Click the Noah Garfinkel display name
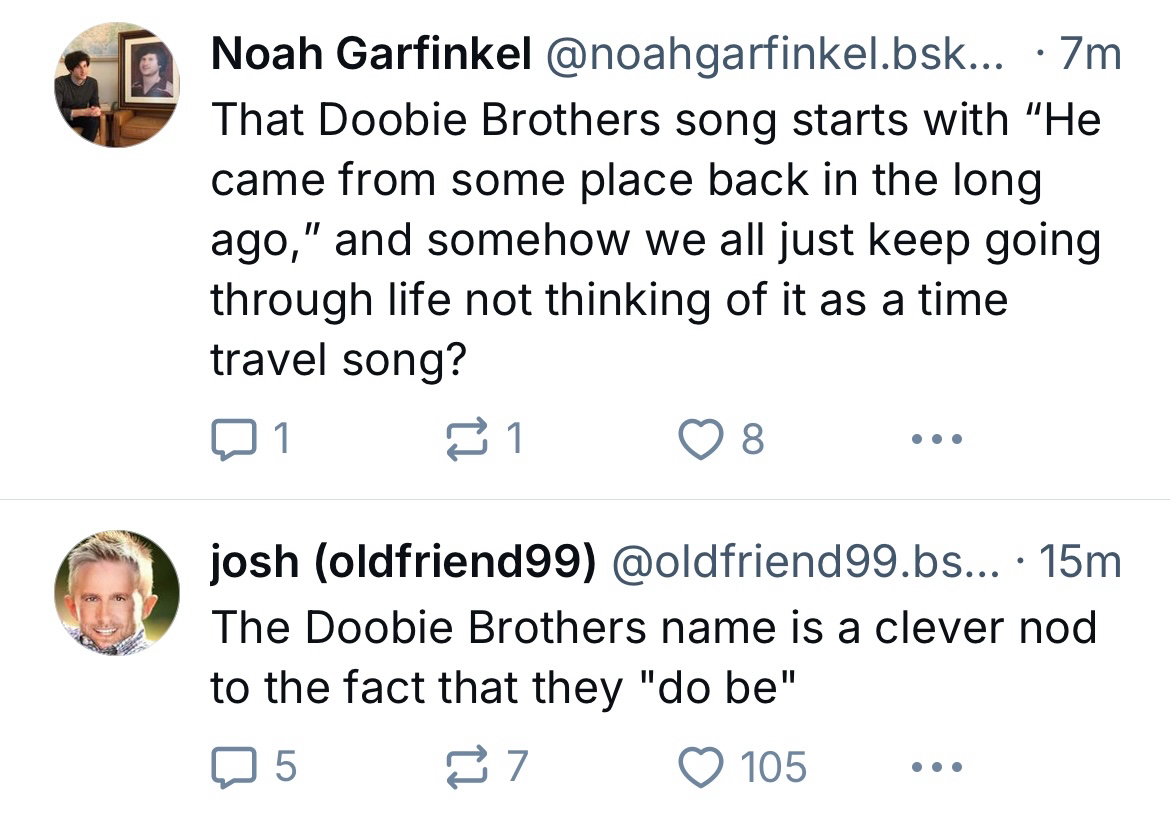Viewport: 1170px width, 815px height. pos(370,56)
